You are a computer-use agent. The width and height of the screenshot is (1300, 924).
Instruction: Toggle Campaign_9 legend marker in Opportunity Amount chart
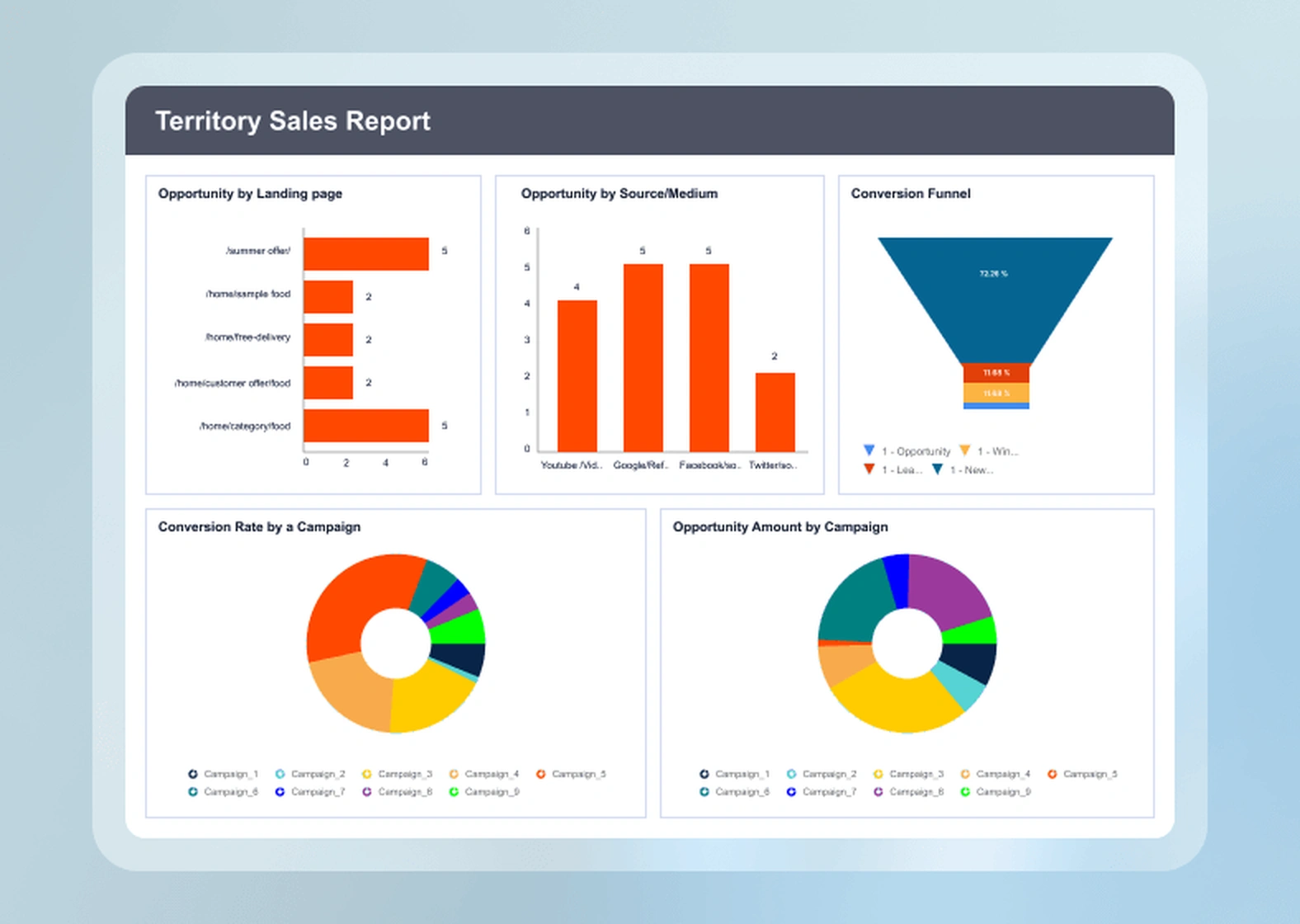click(x=965, y=792)
